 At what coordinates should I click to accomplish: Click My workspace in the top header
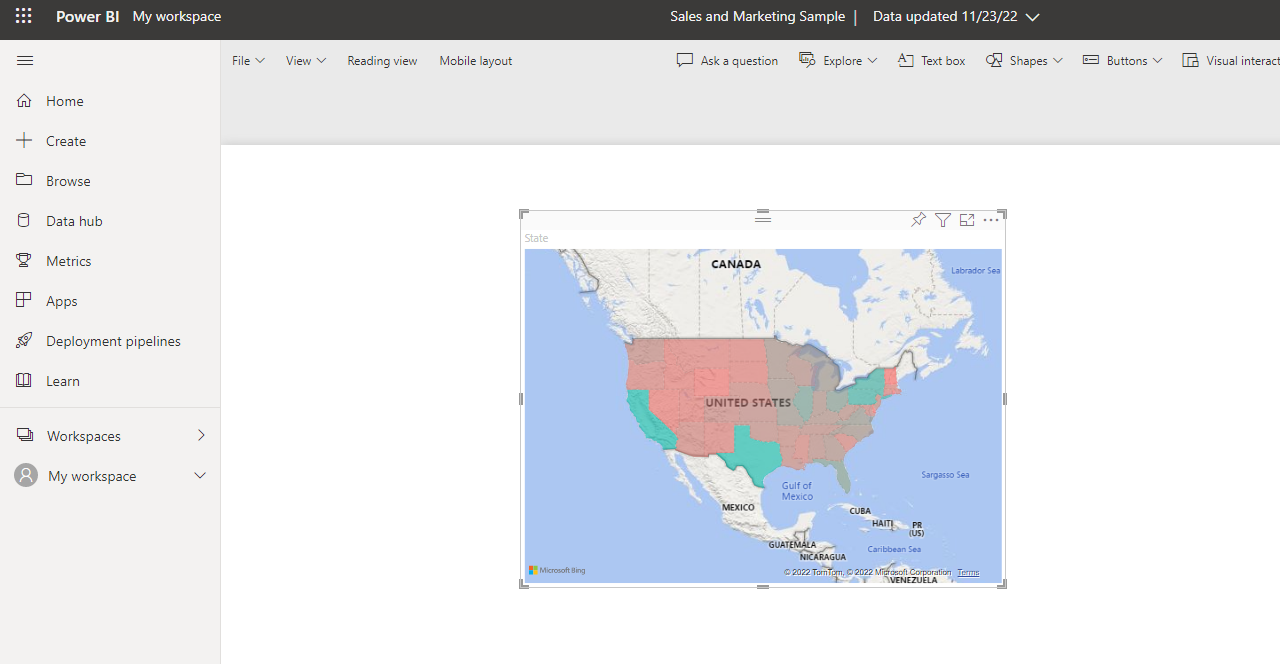coord(177,16)
